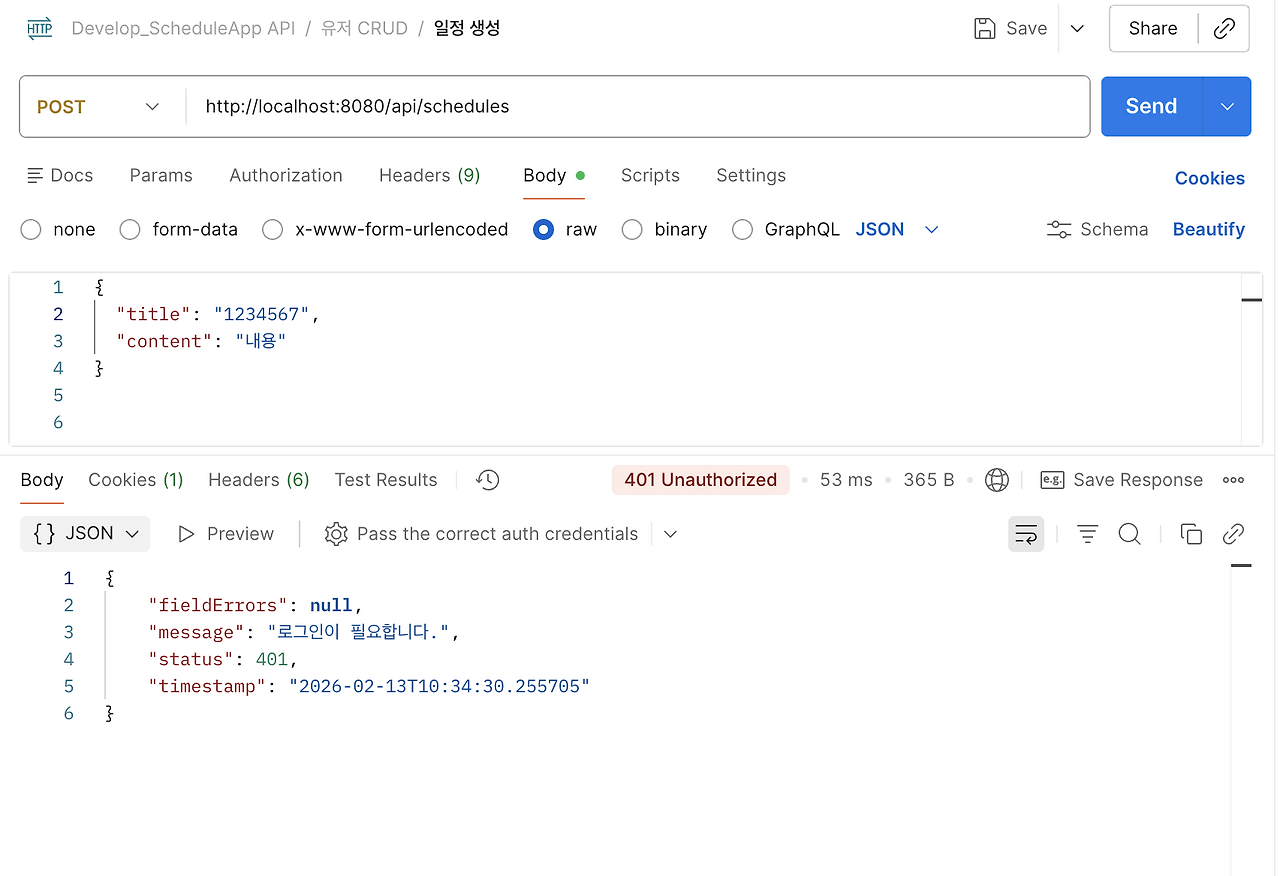Image resolution: width=1280 pixels, height=876 pixels.
Task: Click the 401 Unauthorized status badge
Action: click(701, 480)
